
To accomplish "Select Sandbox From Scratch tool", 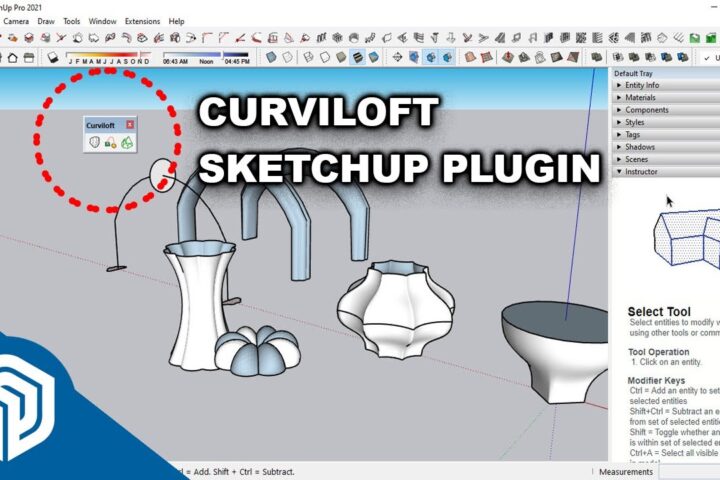I will 486,57.
